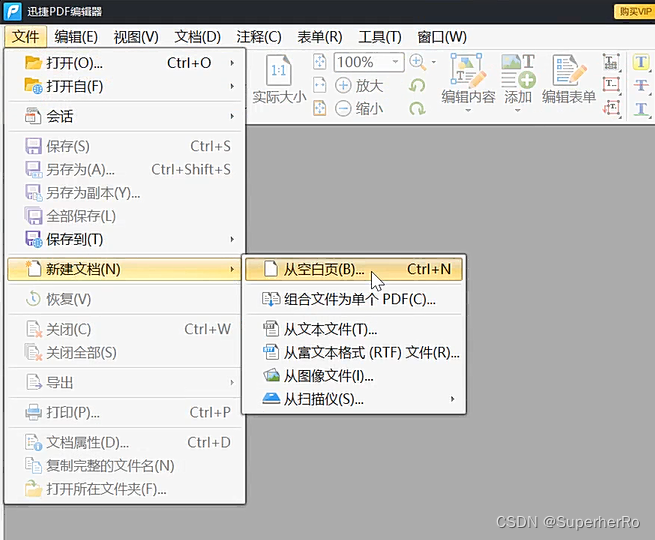Screen dimensions: 655x540
Task: Click the magnifier zoom tool icon
Action: 417,62
